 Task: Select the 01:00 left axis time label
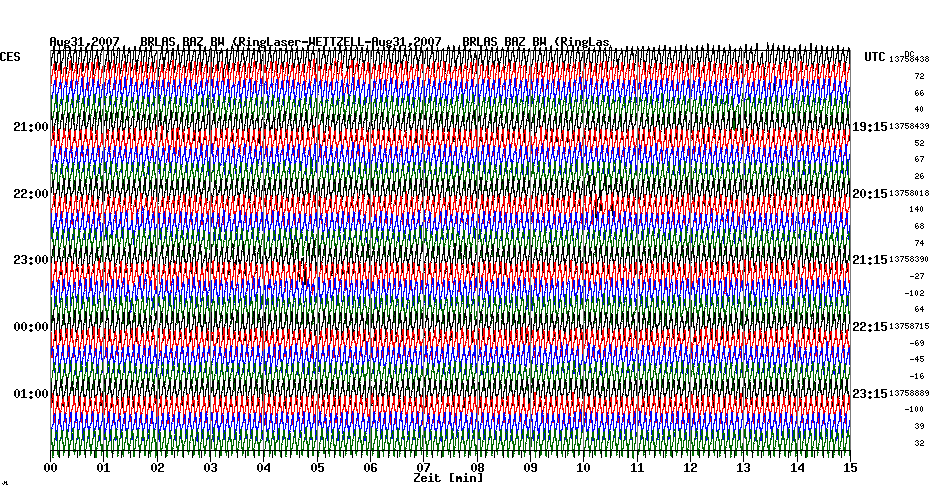pos(30,393)
